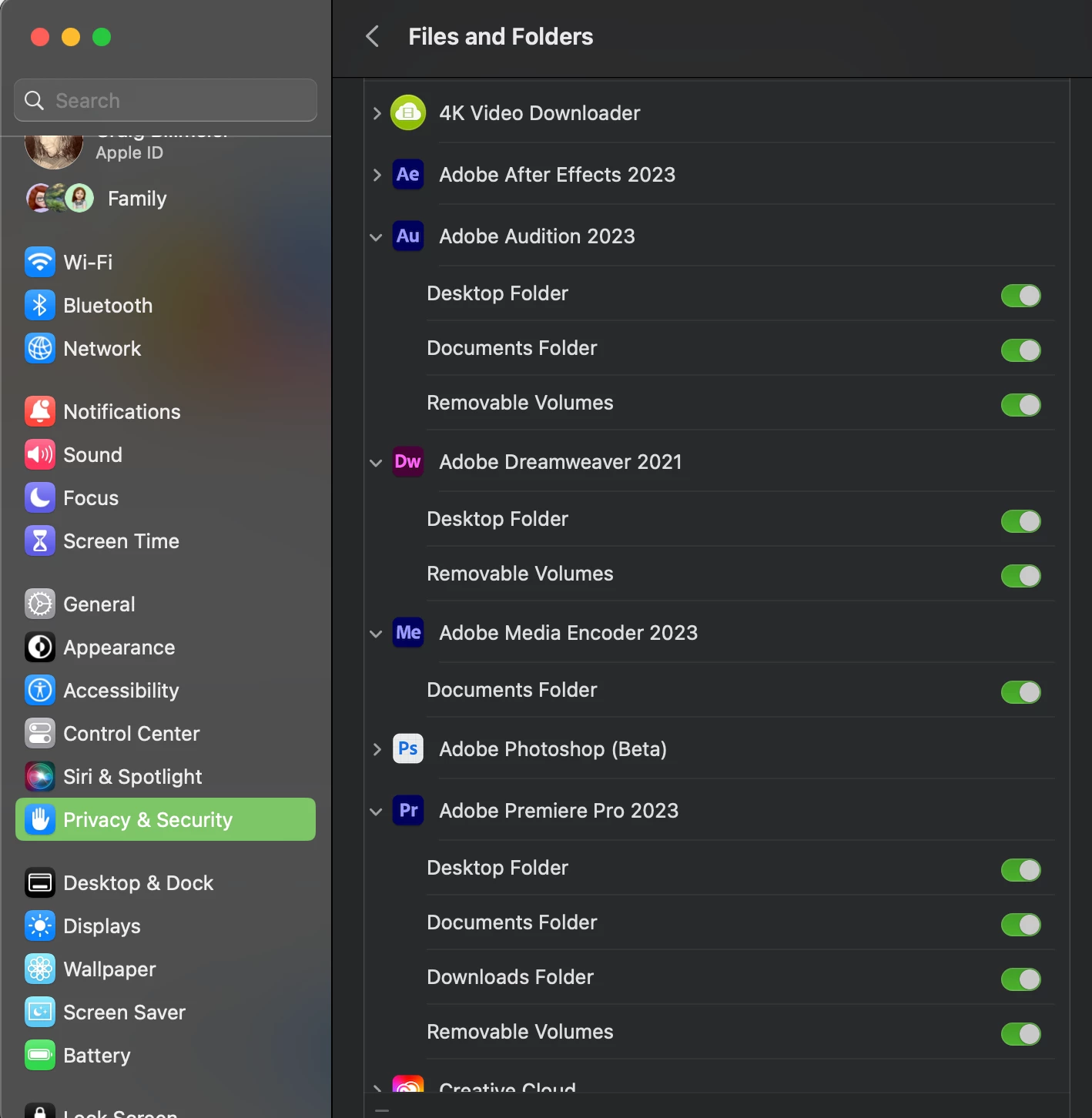Click the Siri & Spotlight icon
The width and height of the screenshot is (1092, 1118).
(x=40, y=776)
